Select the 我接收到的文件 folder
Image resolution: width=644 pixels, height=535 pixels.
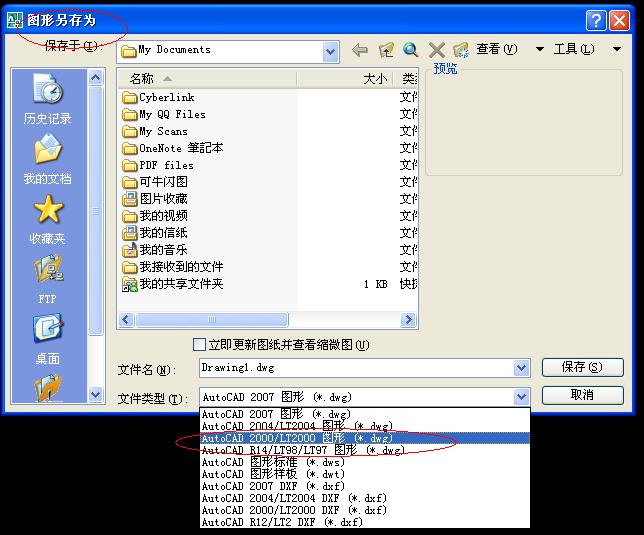point(173,267)
